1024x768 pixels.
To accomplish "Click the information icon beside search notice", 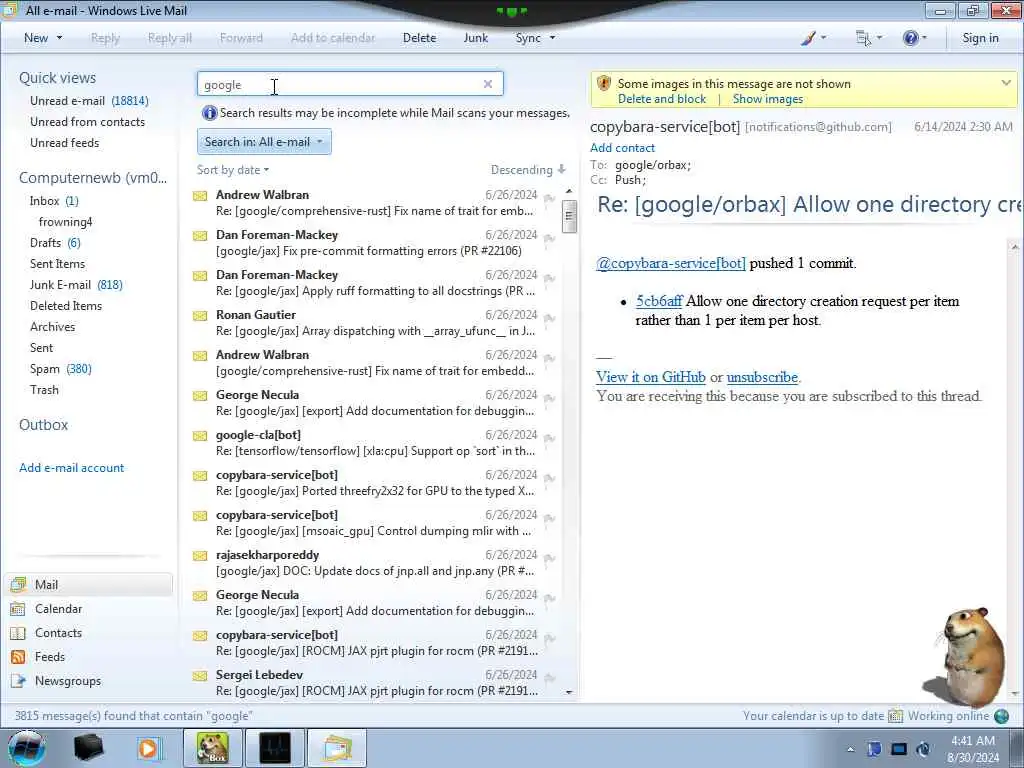I will pyautogui.click(x=210, y=113).
